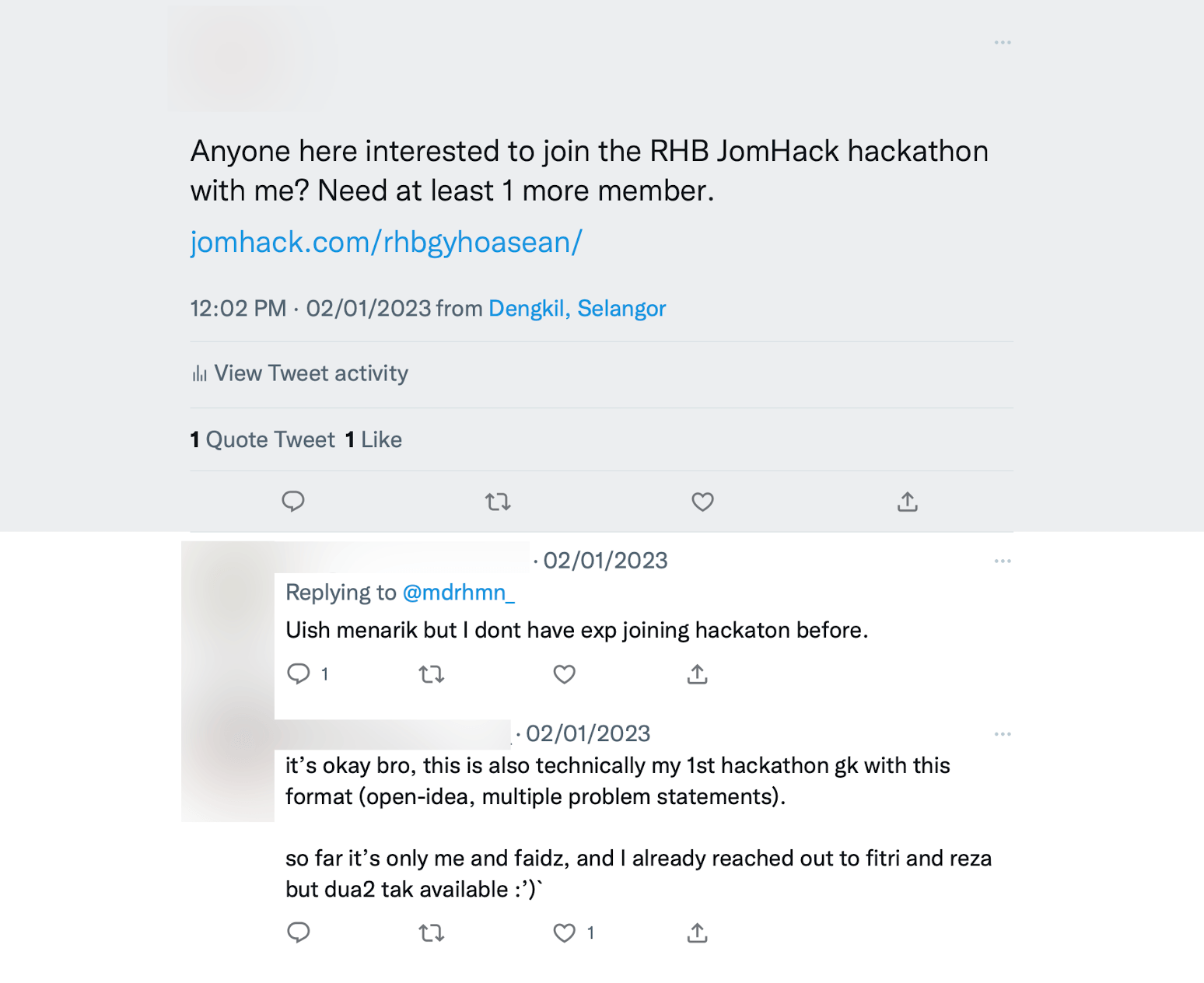Retweet the main tweet
The image size is (1204, 983).
498,502
